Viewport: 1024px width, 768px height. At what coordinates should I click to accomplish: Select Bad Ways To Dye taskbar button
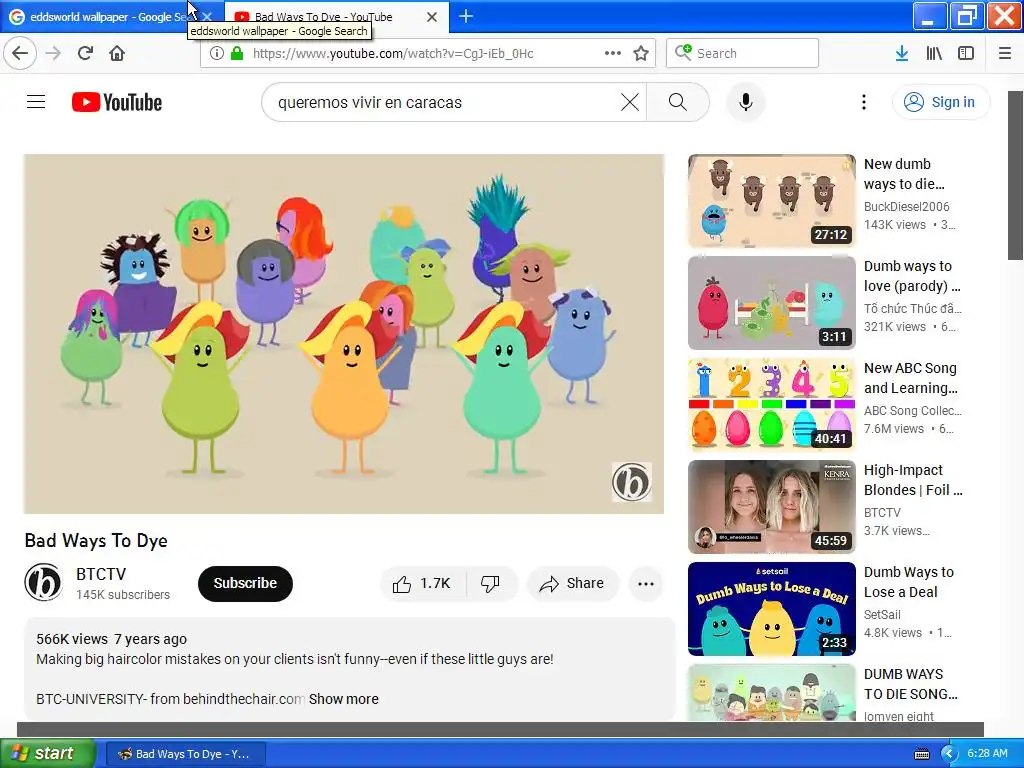coord(185,754)
